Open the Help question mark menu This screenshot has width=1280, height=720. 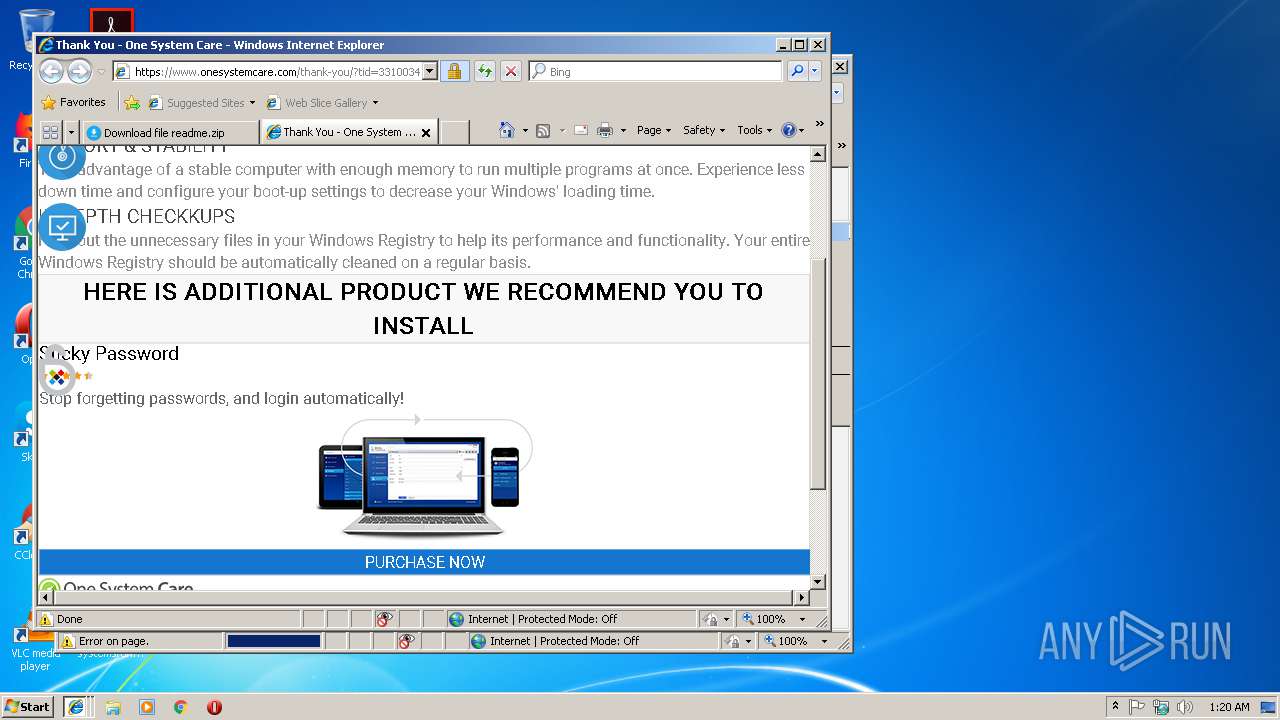click(x=792, y=130)
